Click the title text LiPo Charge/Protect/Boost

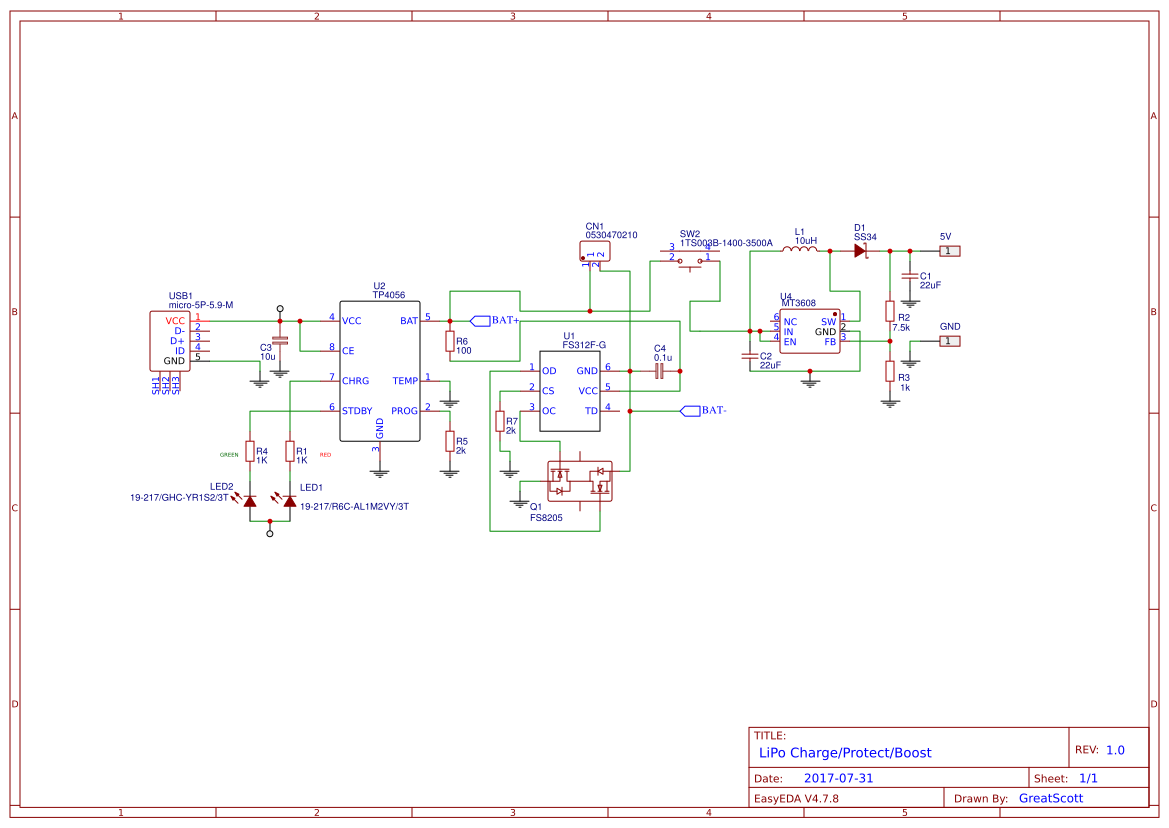(x=845, y=753)
